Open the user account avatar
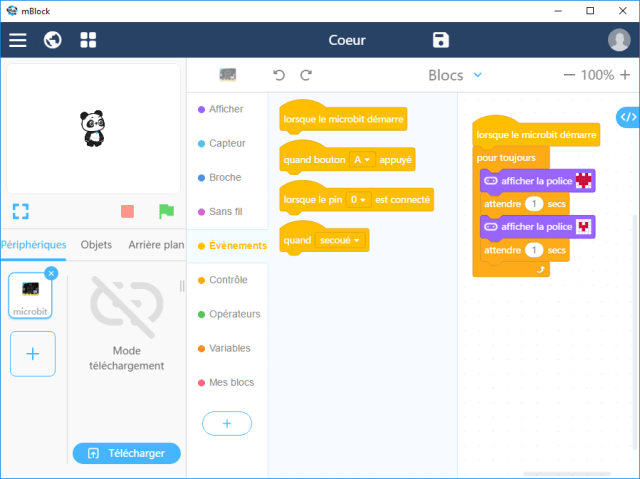Screen dimensions: 640x479 coord(619,40)
